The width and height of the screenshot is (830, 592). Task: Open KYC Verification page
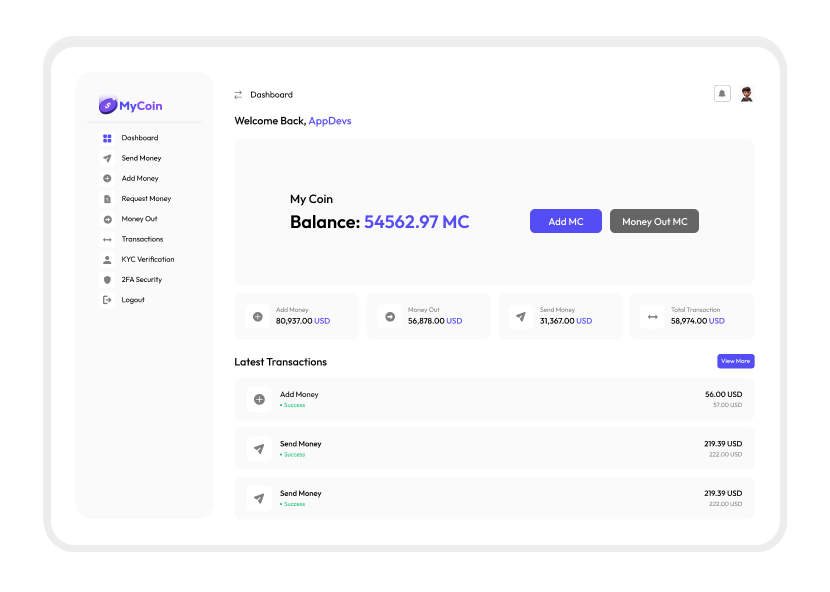coord(147,259)
